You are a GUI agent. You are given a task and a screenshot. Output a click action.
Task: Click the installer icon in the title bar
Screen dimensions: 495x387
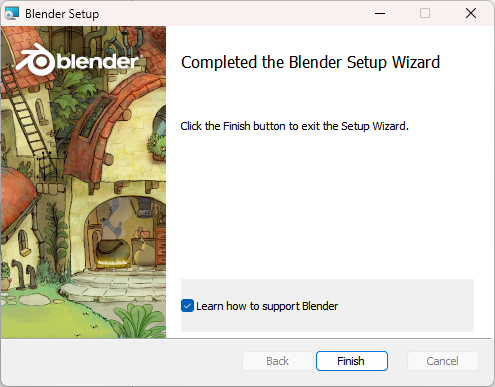[12, 13]
